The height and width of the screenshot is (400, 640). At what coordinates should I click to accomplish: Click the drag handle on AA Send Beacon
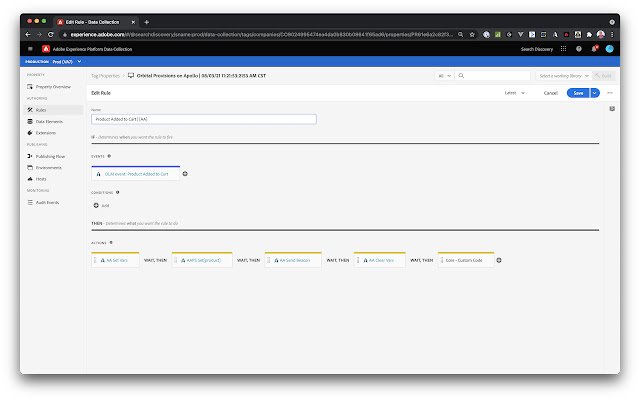tap(269, 260)
